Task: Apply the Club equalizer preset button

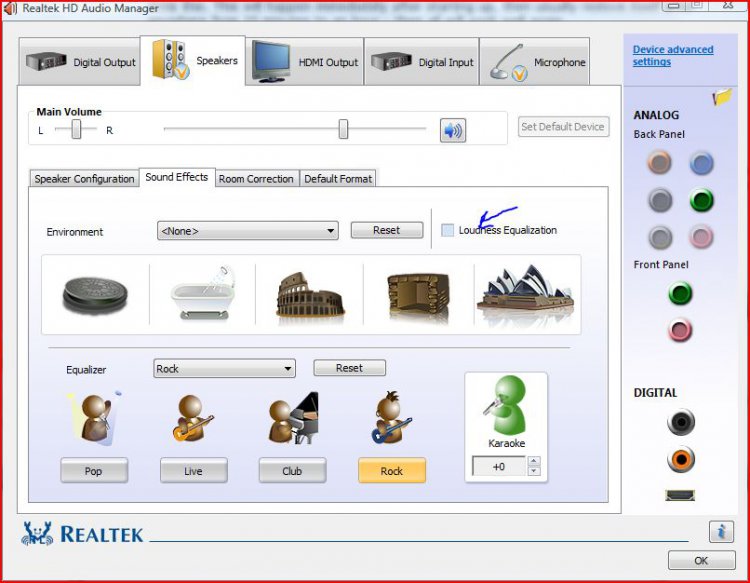Action: [292, 471]
